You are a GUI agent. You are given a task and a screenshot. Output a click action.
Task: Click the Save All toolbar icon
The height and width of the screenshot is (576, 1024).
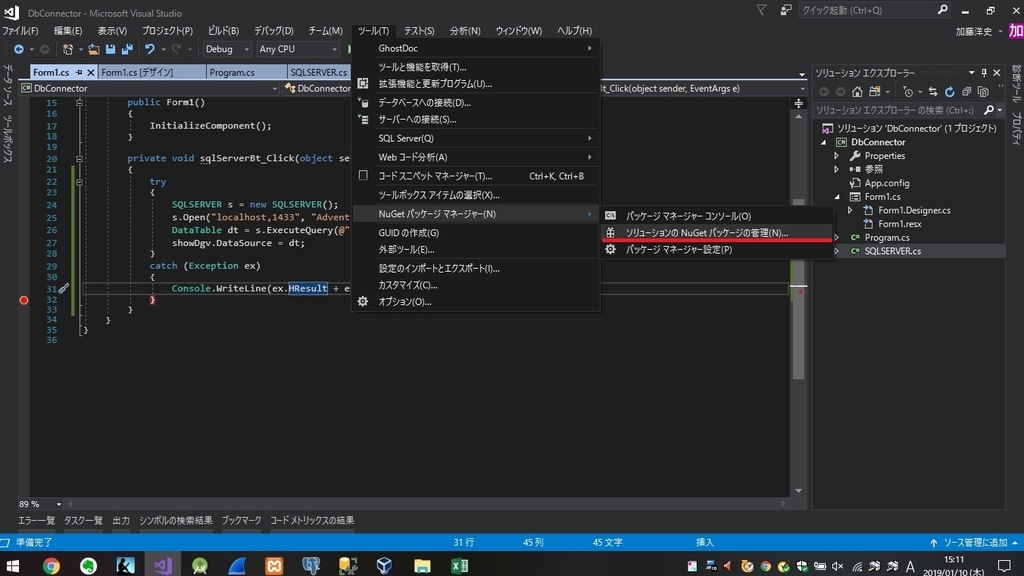click(126, 48)
